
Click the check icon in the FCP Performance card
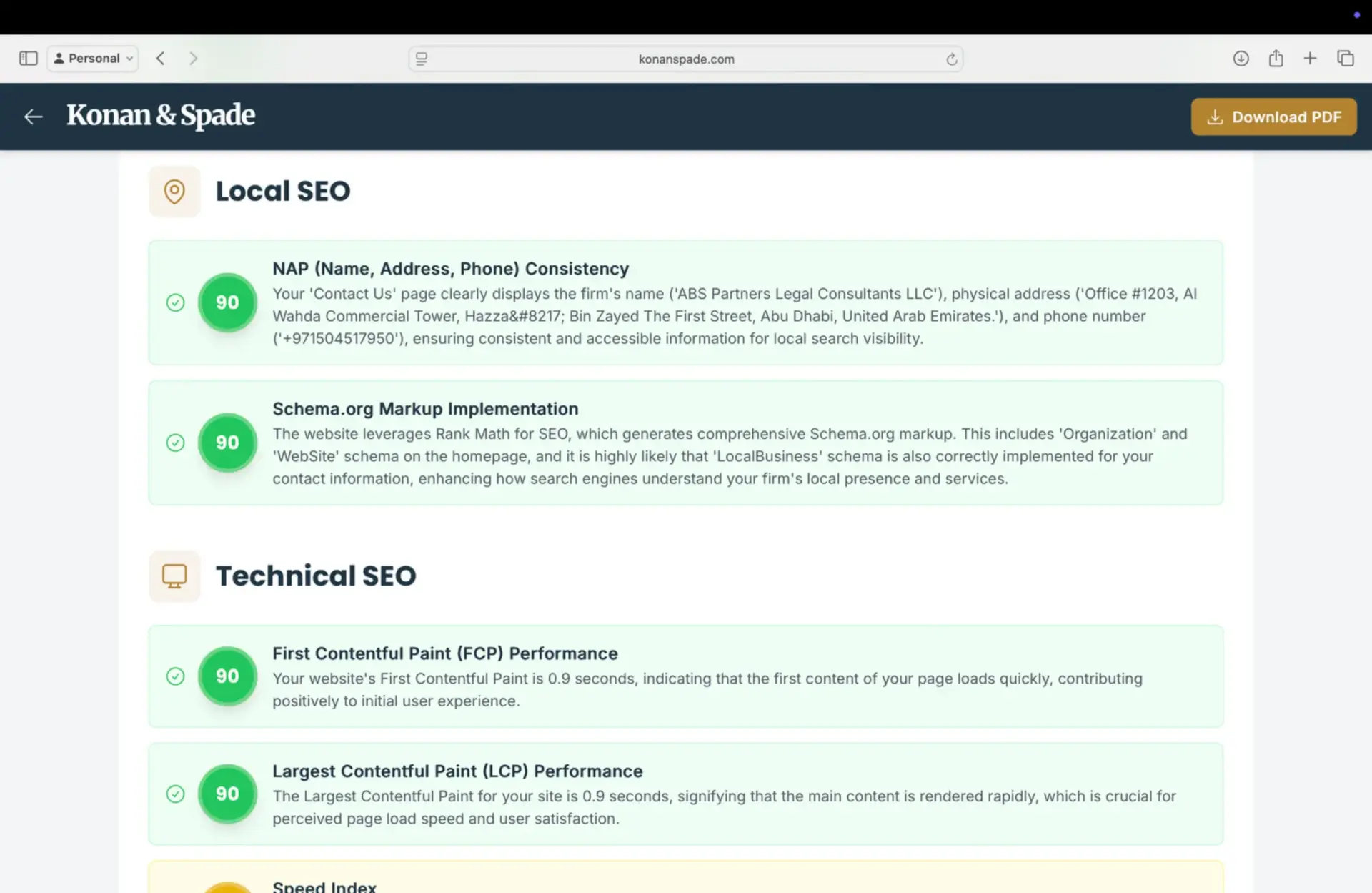click(x=175, y=676)
